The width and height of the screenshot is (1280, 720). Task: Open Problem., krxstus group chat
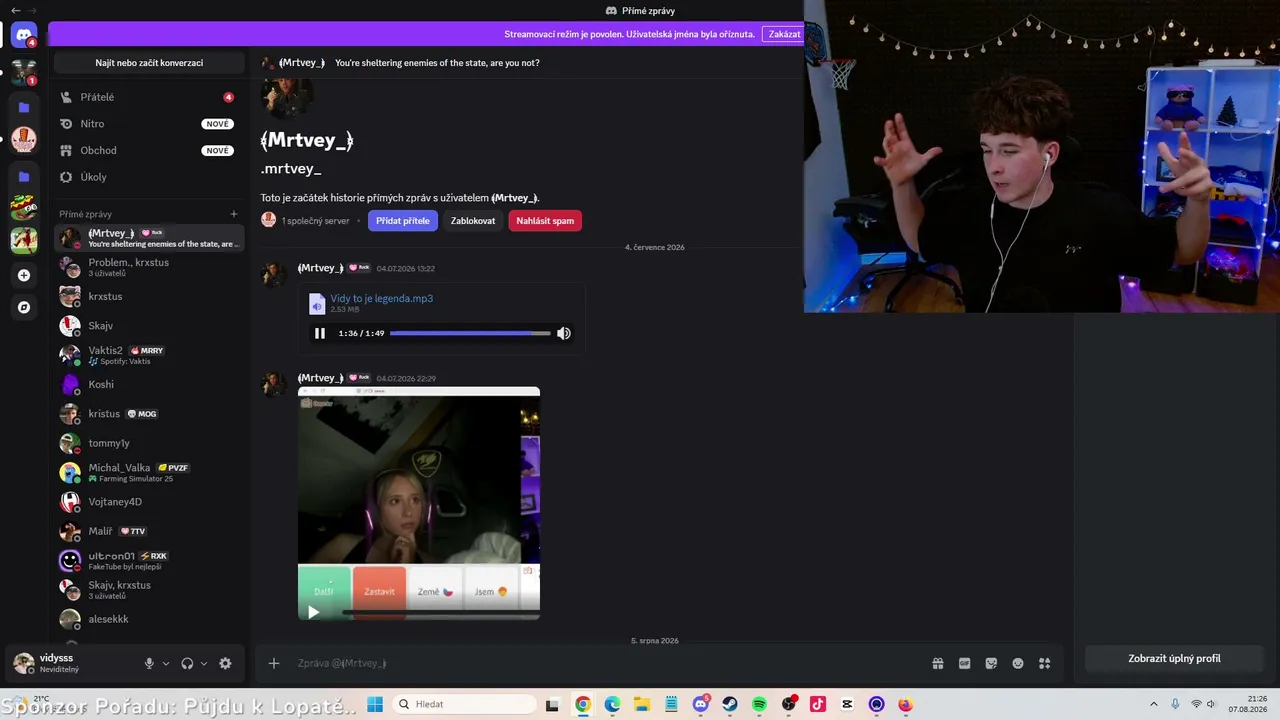[x=147, y=267]
